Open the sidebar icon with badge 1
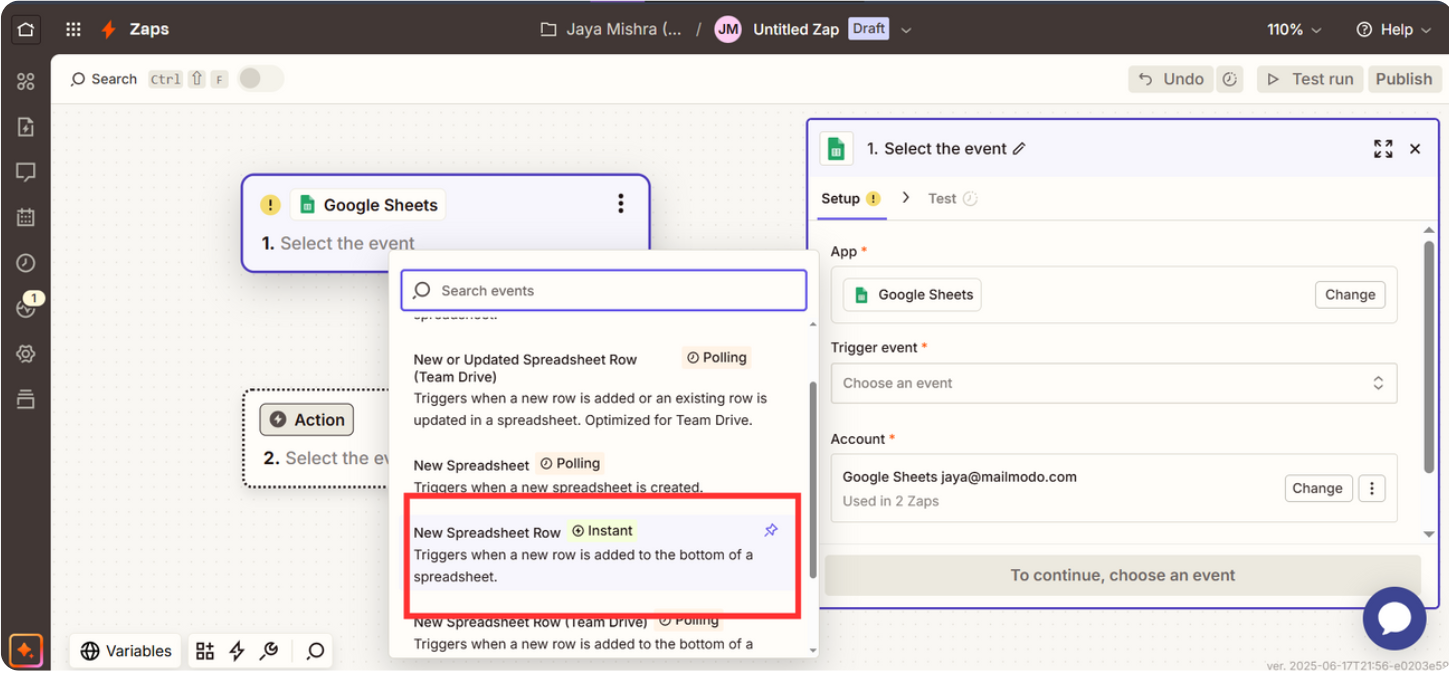 coord(27,307)
